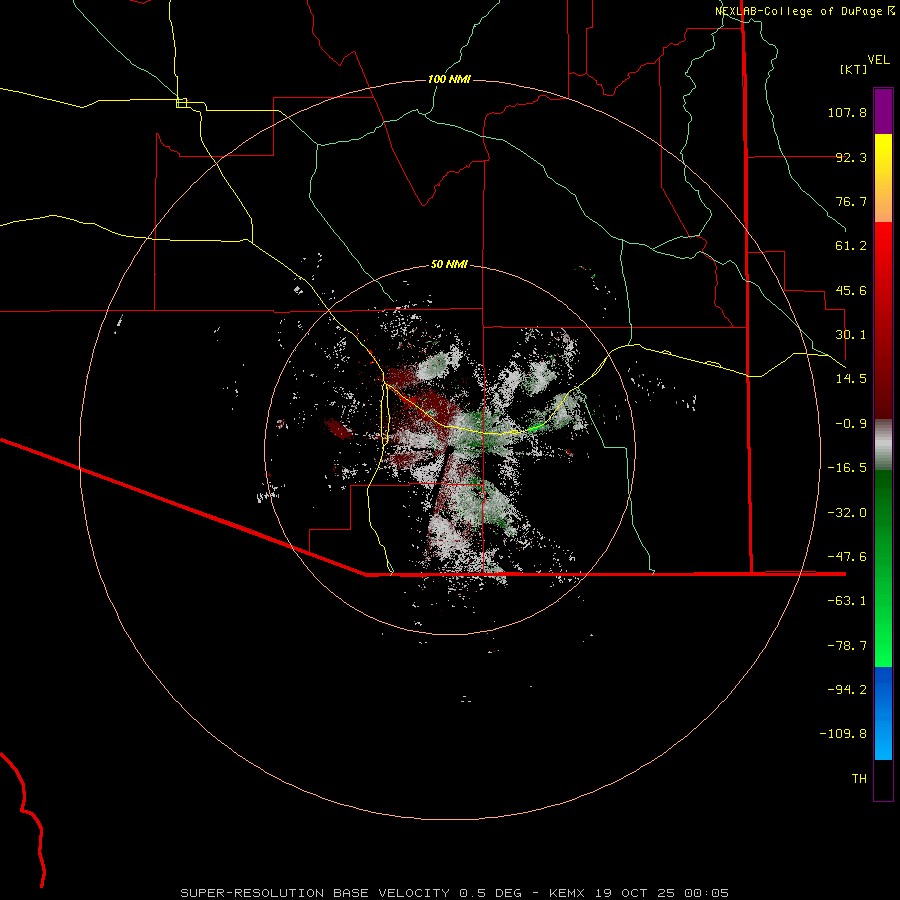900x900 pixels.
Task: Click the TH threshold label
Action: click(859, 779)
